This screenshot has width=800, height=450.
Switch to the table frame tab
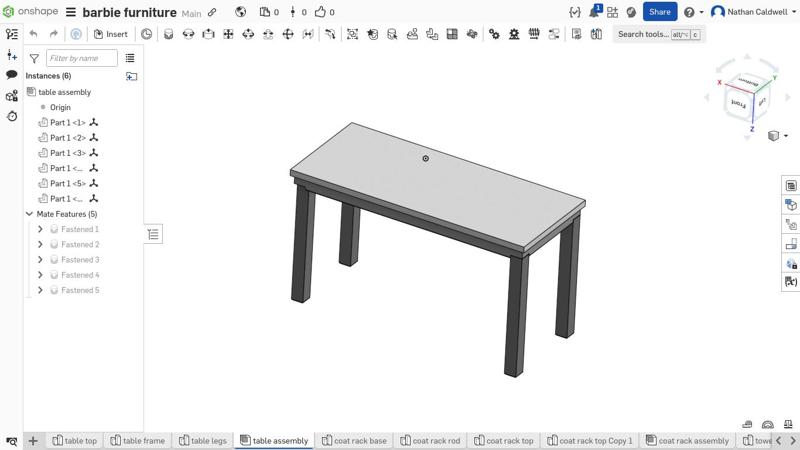[x=138, y=440]
